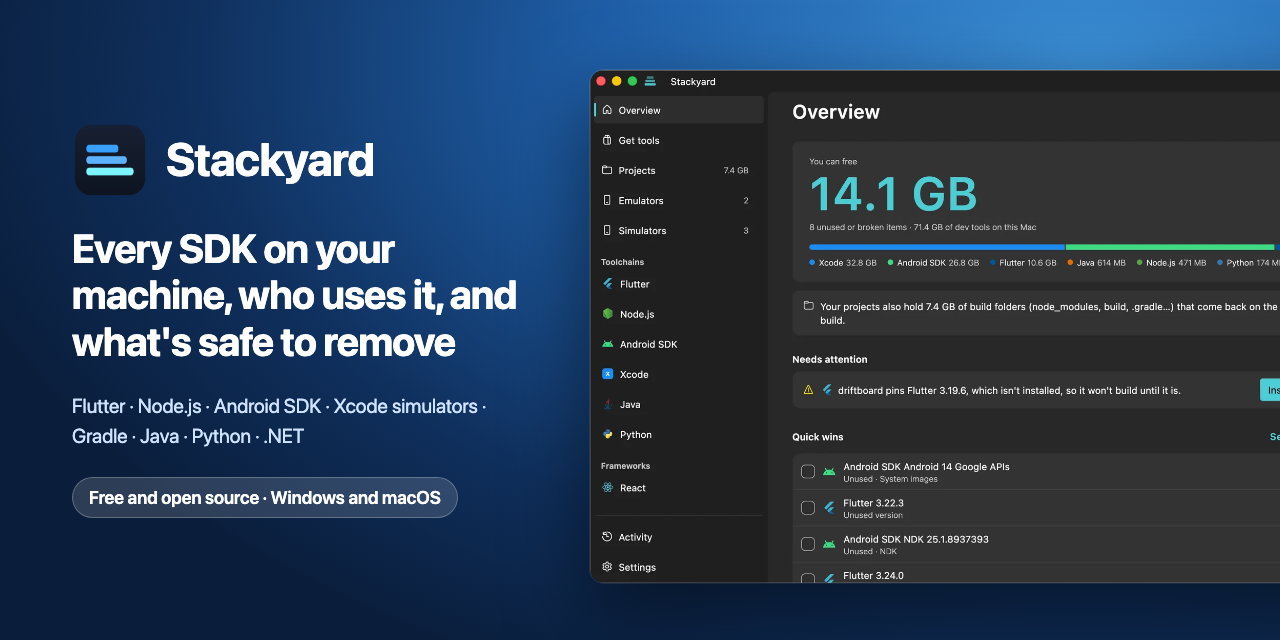Viewport: 1280px width, 640px height.
Task: Click the 'driftboard pins Flutter 3.19.6' message
Action: pos(1009,390)
